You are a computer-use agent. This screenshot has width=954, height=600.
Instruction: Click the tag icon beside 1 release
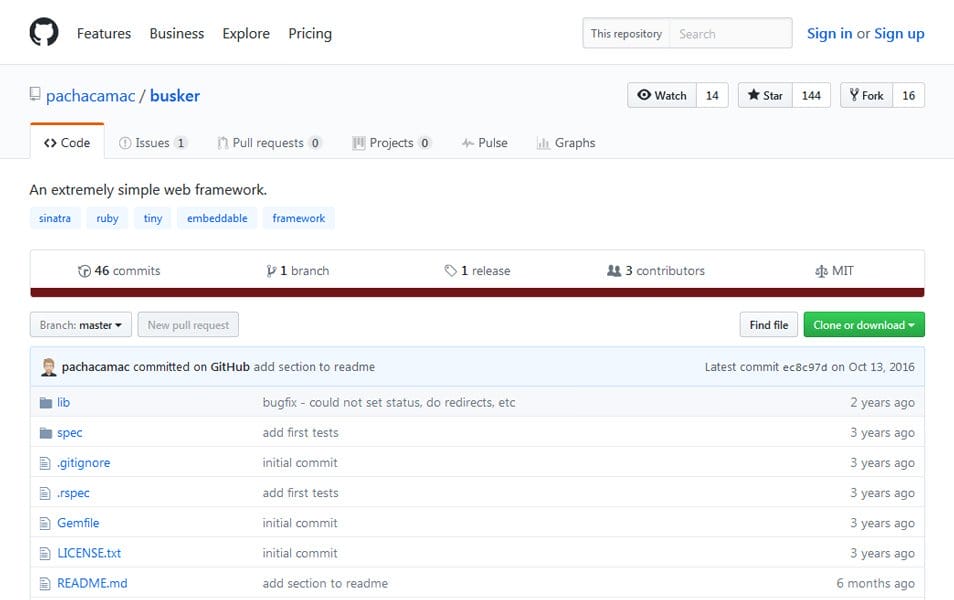[x=450, y=271]
